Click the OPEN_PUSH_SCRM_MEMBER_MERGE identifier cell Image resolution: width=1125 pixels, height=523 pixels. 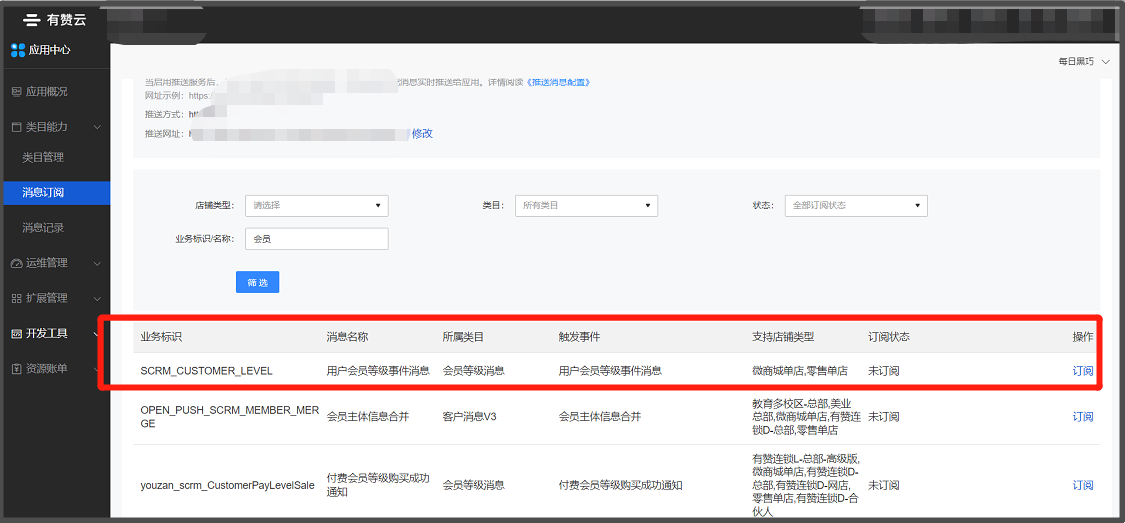point(230,417)
